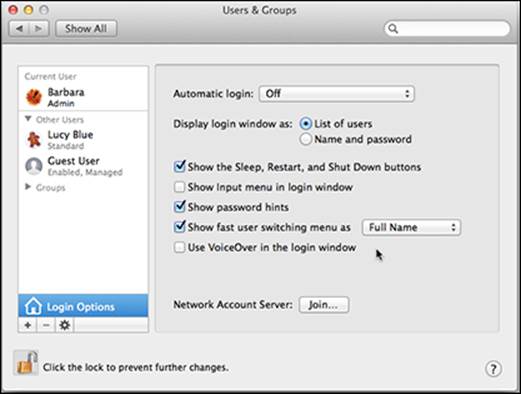
Task: Expand the Groups disclosure triangle
Action: point(28,187)
